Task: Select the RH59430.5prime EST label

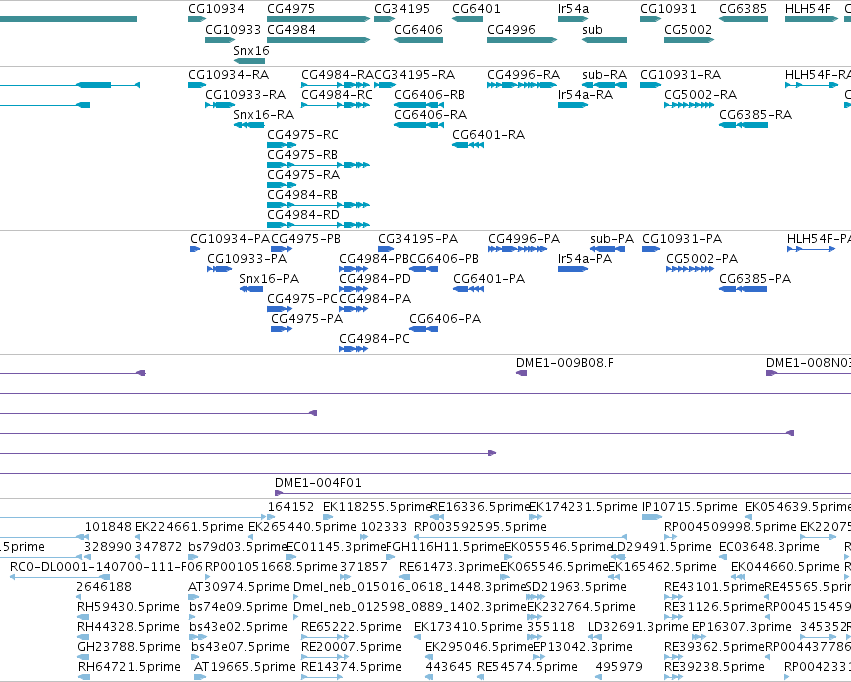Action: click(128, 607)
